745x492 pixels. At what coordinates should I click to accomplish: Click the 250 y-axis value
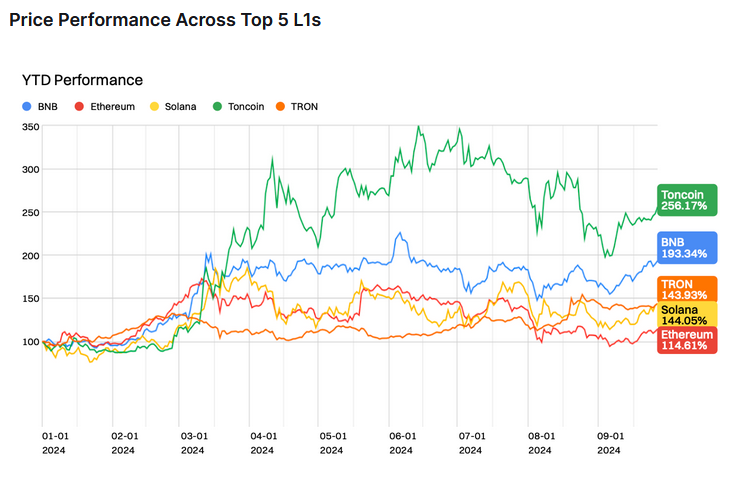tap(31, 213)
